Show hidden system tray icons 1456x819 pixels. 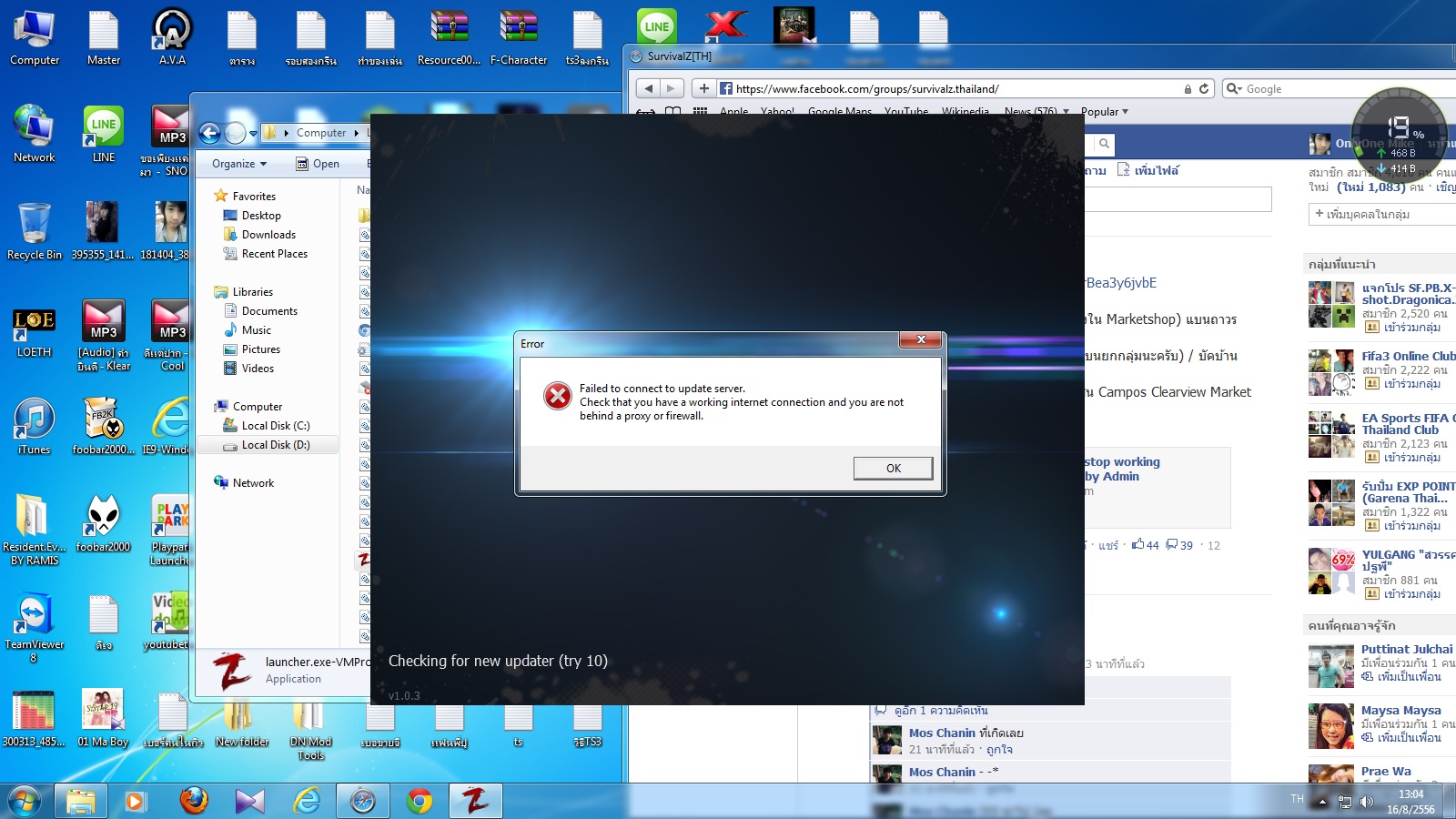(x=1322, y=802)
